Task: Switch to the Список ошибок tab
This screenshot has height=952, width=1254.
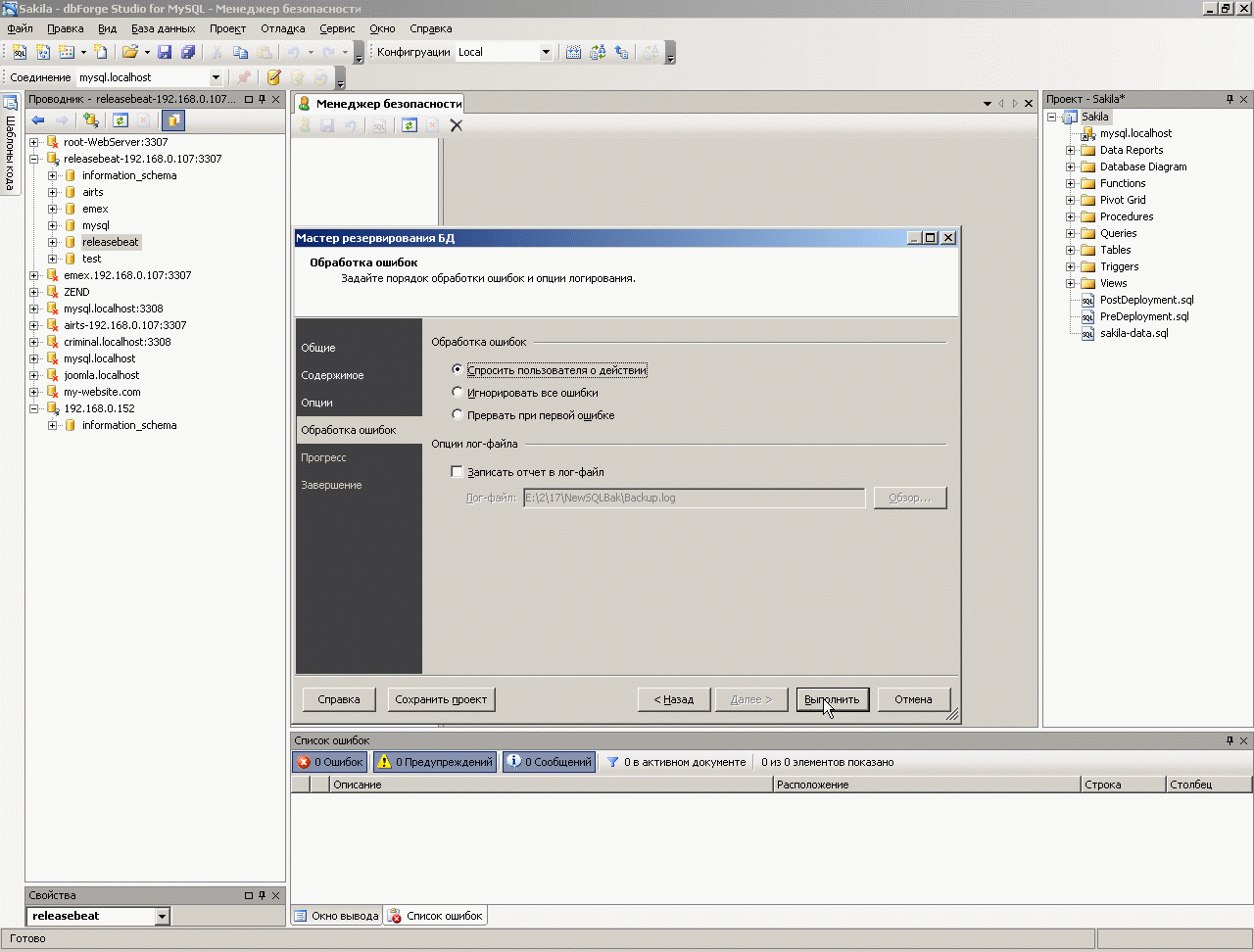Action: coord(436,916)
